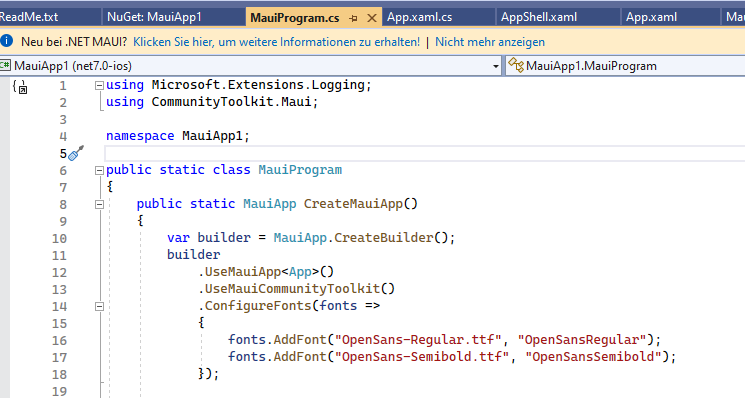Click the blue info icon in the notification bar
The image size is (745, 398).
coord(7,41)
